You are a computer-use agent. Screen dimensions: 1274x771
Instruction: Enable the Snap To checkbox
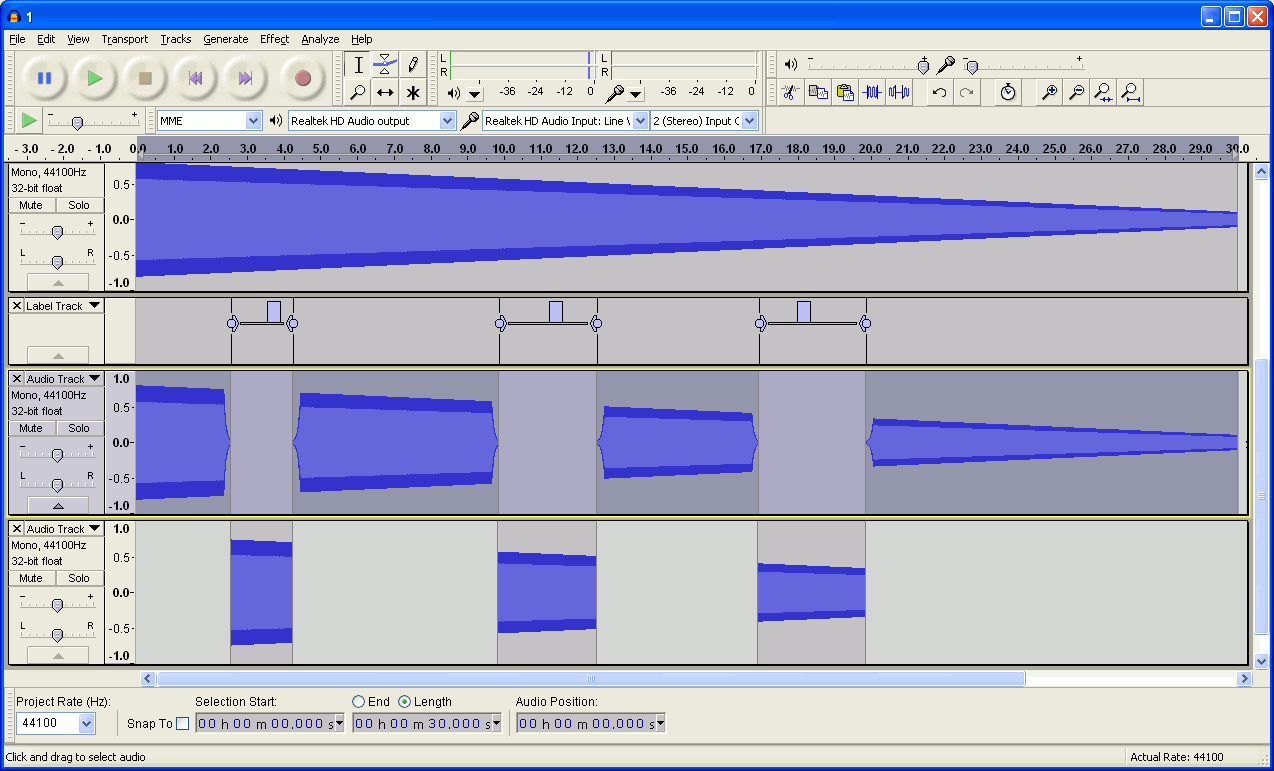(x=182, y=724)
